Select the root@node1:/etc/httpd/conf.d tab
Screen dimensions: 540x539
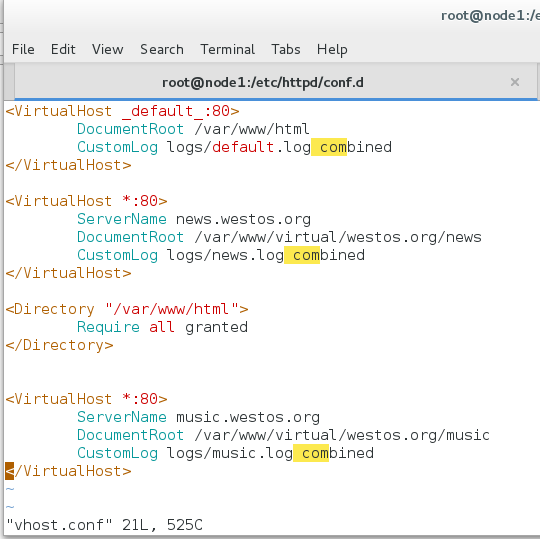pos(263,82)
